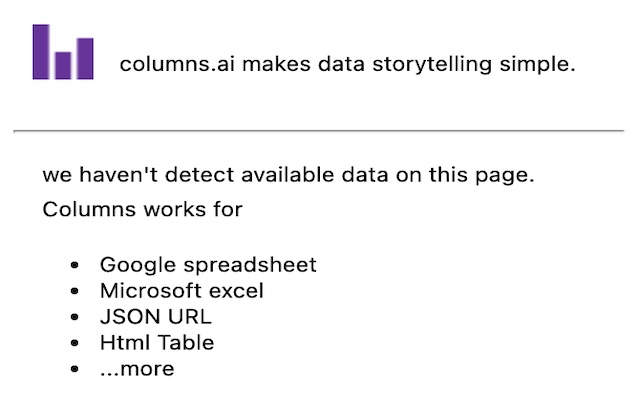The image size is (640, 400).
Task: Click the tallest left bar of the Columns logo
Action: 40,51
